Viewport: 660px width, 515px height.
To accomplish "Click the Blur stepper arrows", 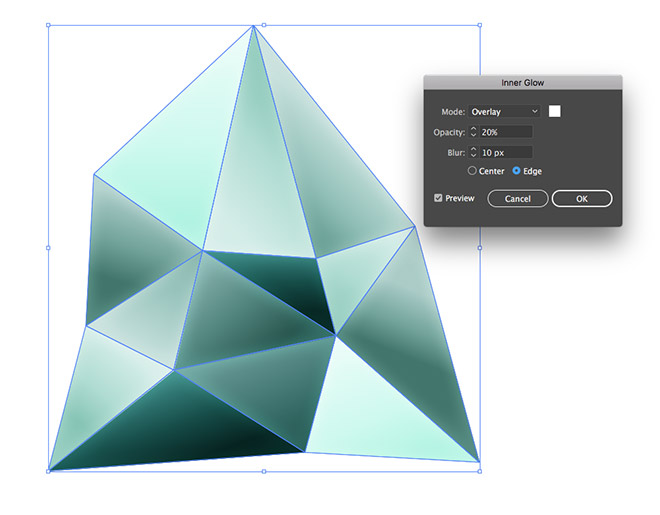I will 473,152.
